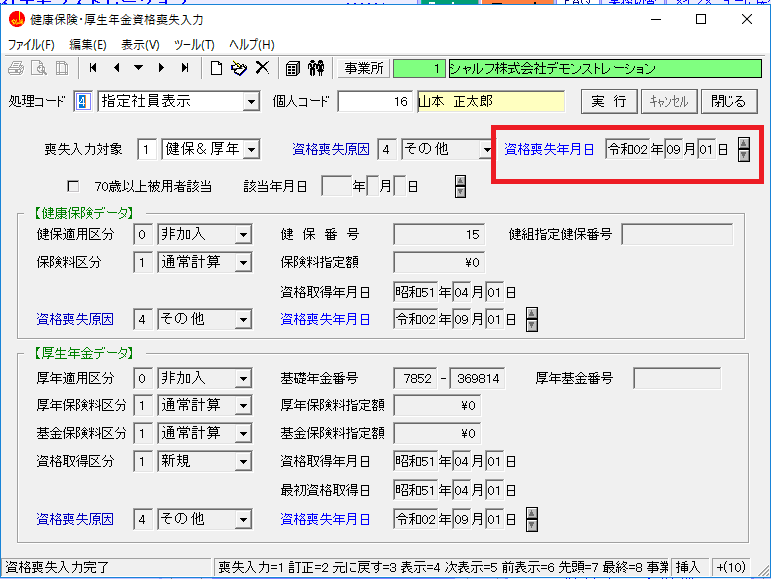The height and width of the screenshot is (579, 771).
Task: Click the delete X icon in toolbar
Action: (x=262, y=68)
